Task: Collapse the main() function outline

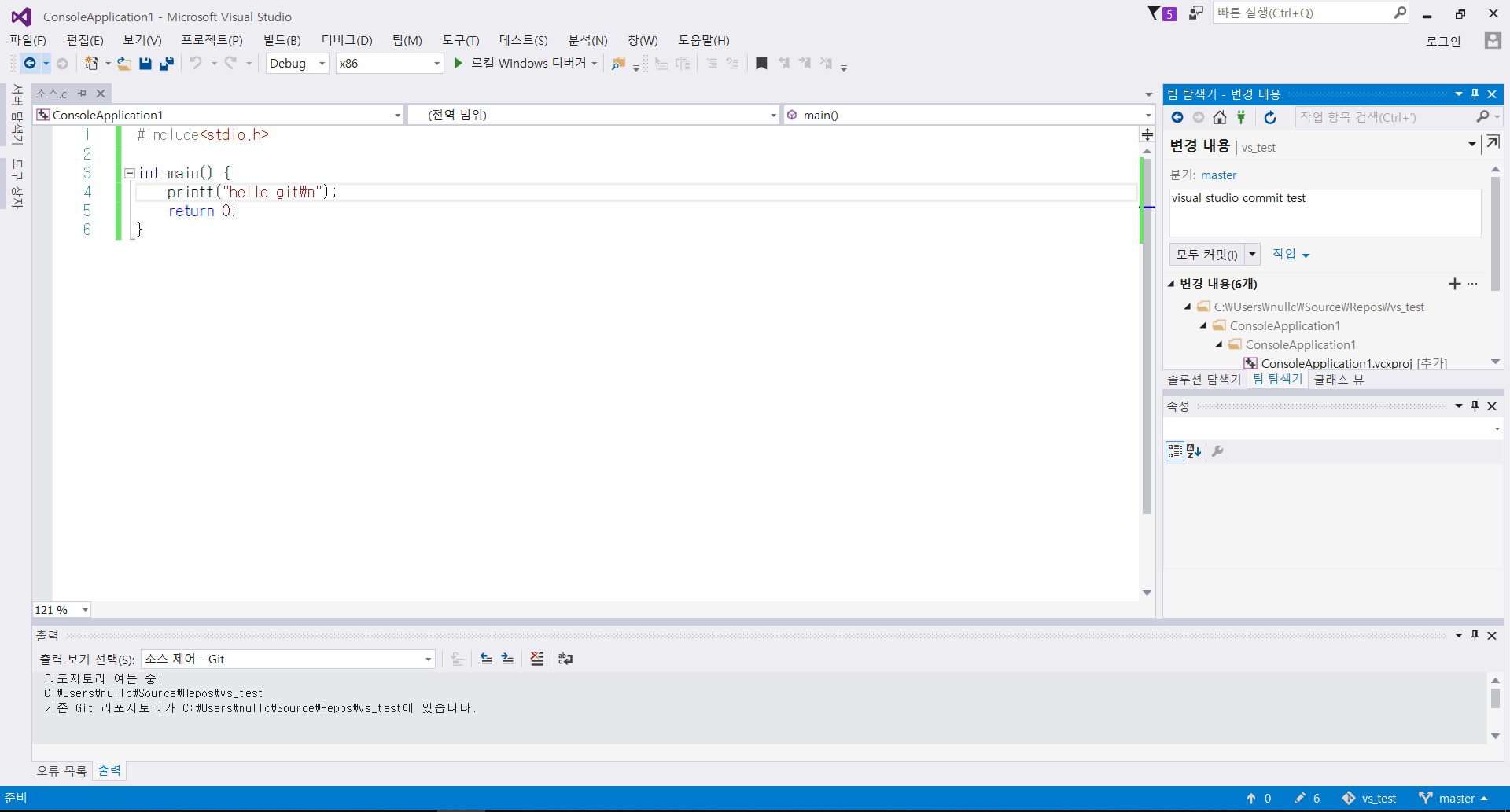Action: coord(129,173)
